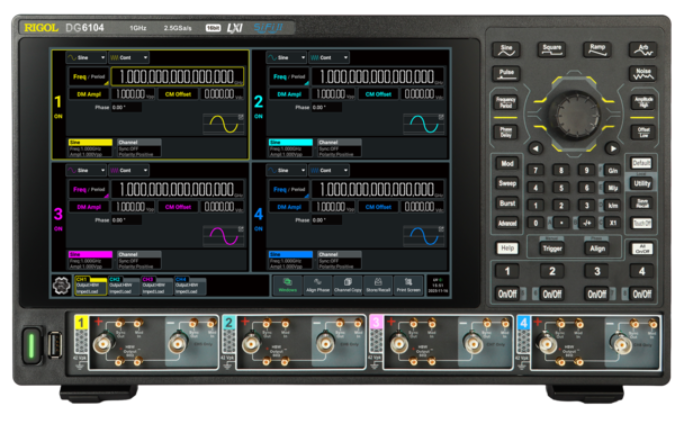Tap the Print Screen icon
Image resolution: width=684 pixels, height=425 pixels.
[408, 284]
